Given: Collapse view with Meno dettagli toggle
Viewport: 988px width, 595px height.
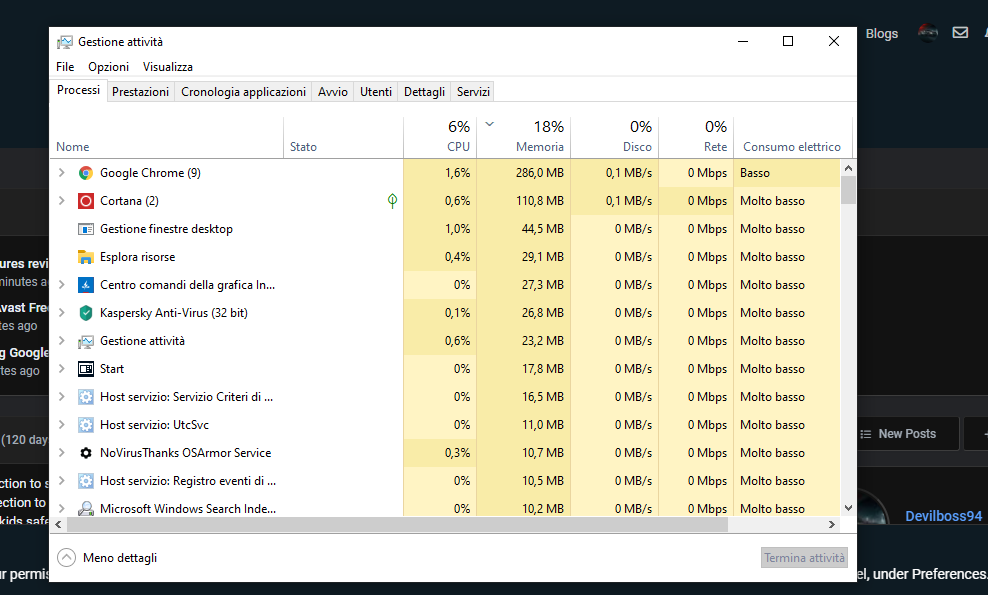Looking at the screenshot, I should click(67, 558).
